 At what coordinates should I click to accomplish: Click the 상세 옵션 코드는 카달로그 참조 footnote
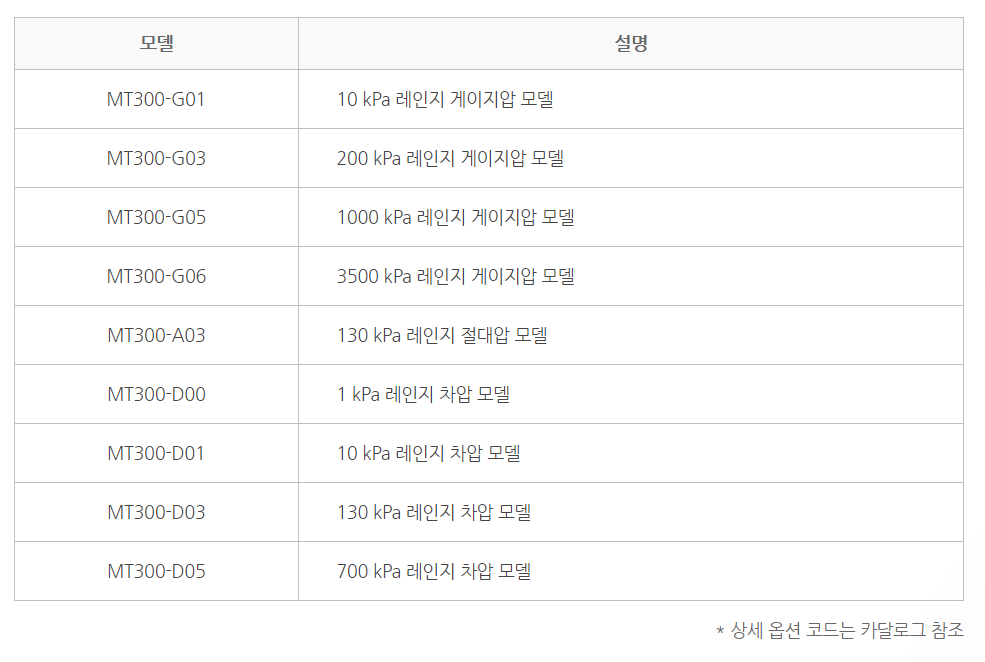[x=840, y=630]
